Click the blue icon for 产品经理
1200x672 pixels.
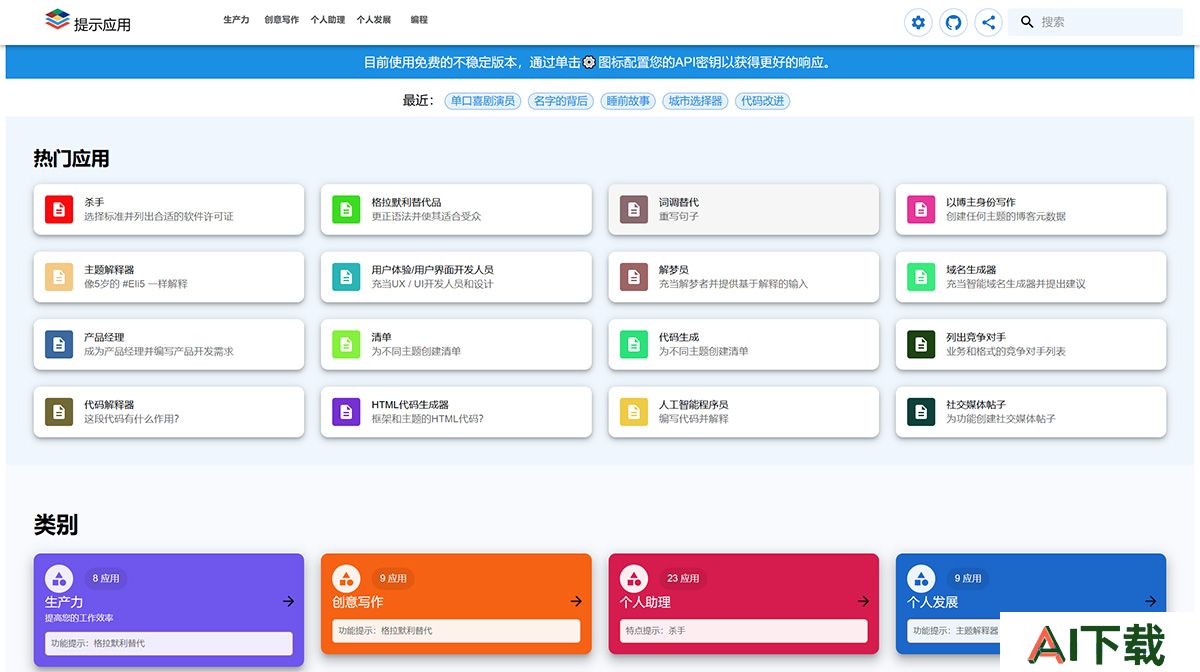click(x=59, y=344)
